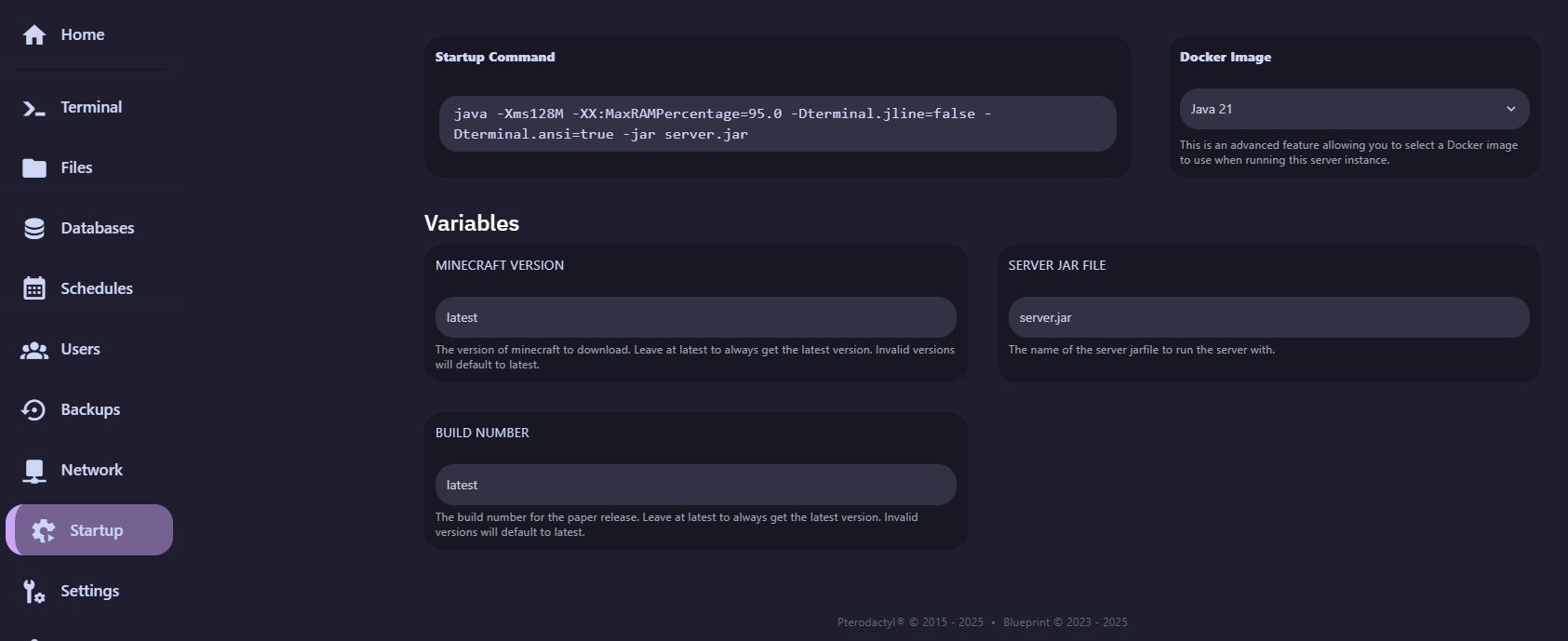Open the Terminal prompt icon

click(x=34, y=108)
